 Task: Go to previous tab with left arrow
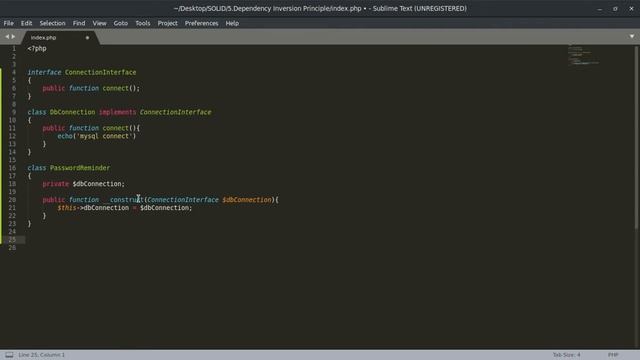[7, 37]
